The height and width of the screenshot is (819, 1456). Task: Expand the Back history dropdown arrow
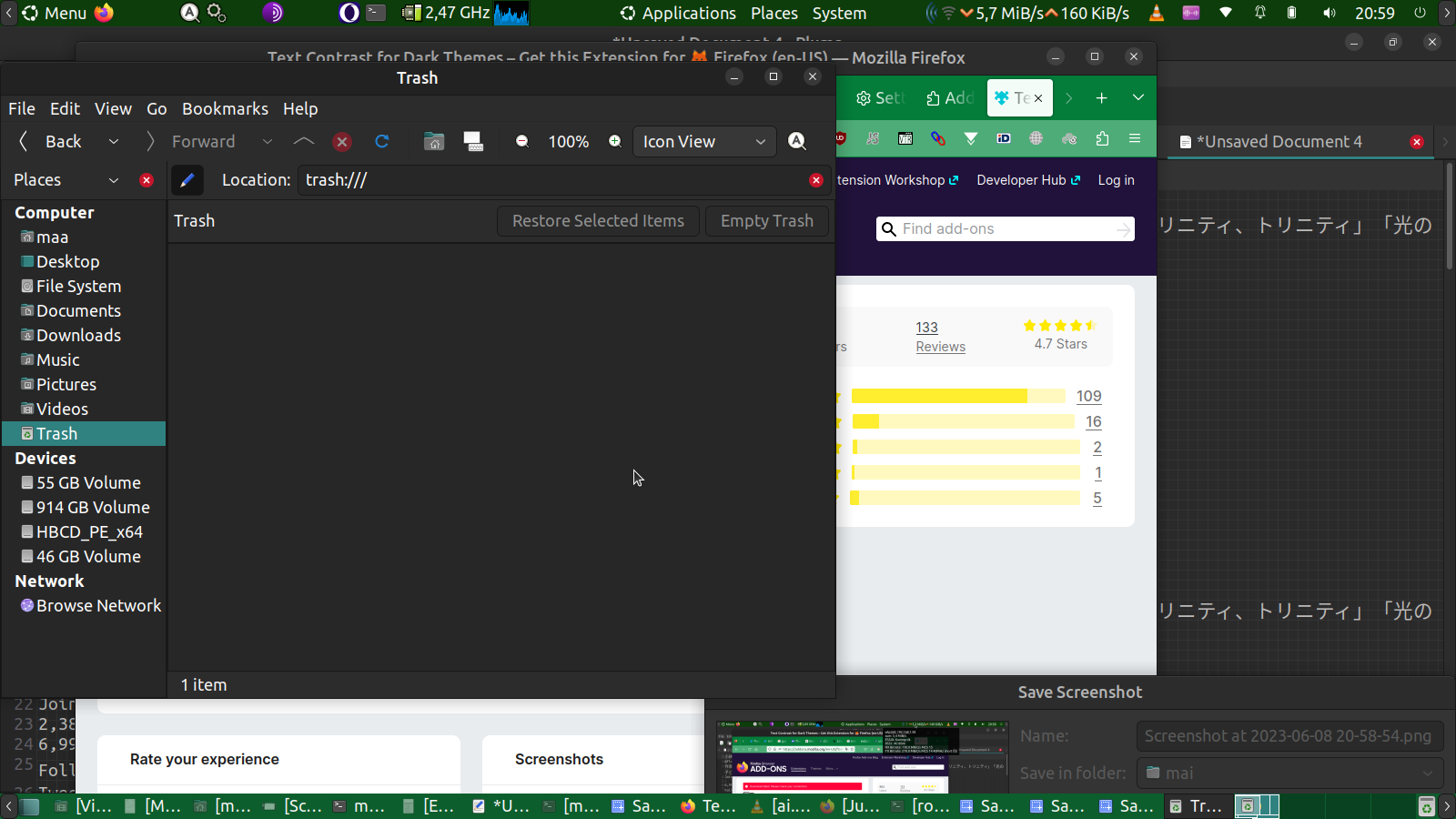pos(114,141)
